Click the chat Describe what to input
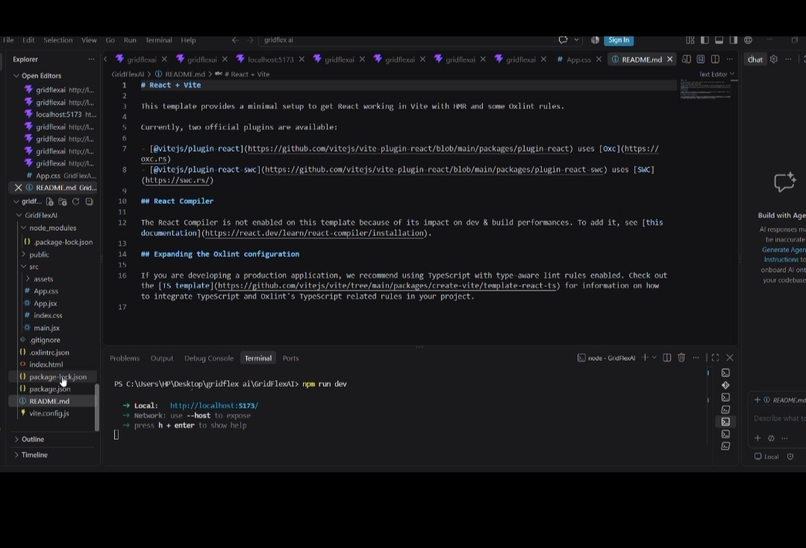 (x=779, y=418)
